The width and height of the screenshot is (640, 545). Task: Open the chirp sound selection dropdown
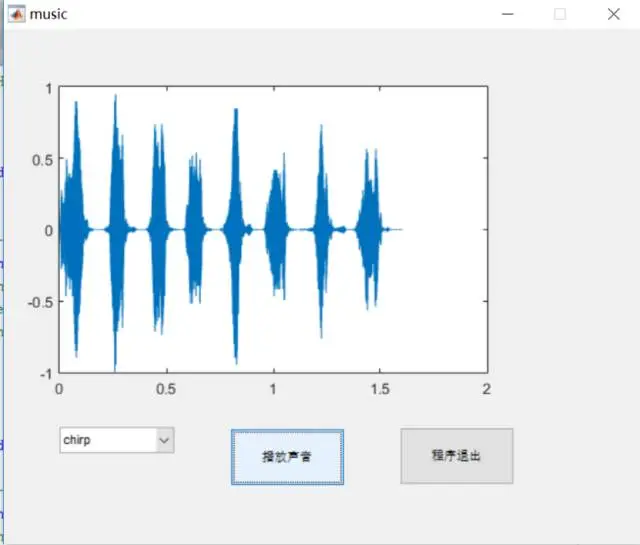point(117,440)
